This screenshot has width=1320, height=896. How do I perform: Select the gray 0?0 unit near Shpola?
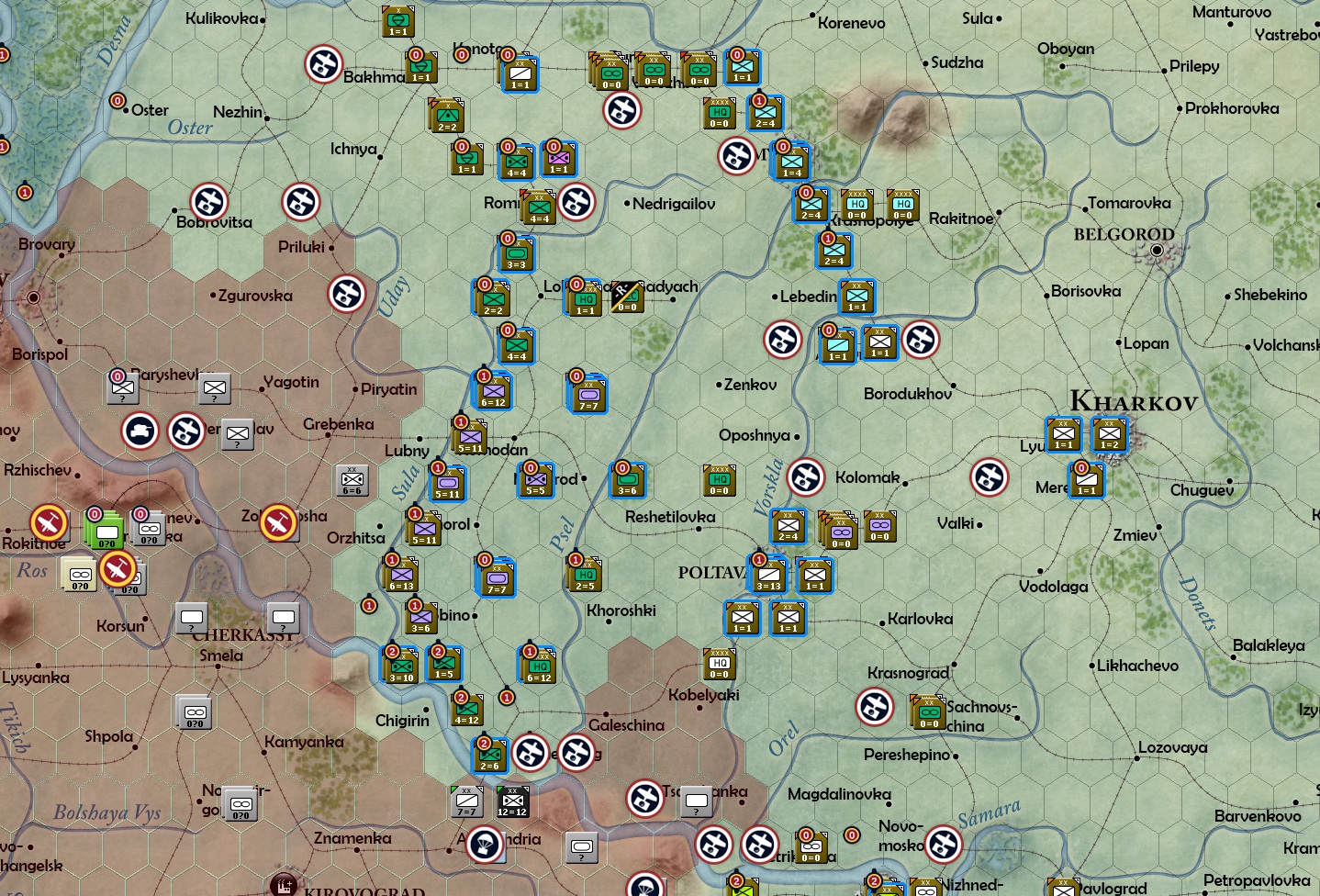(195, 712)
